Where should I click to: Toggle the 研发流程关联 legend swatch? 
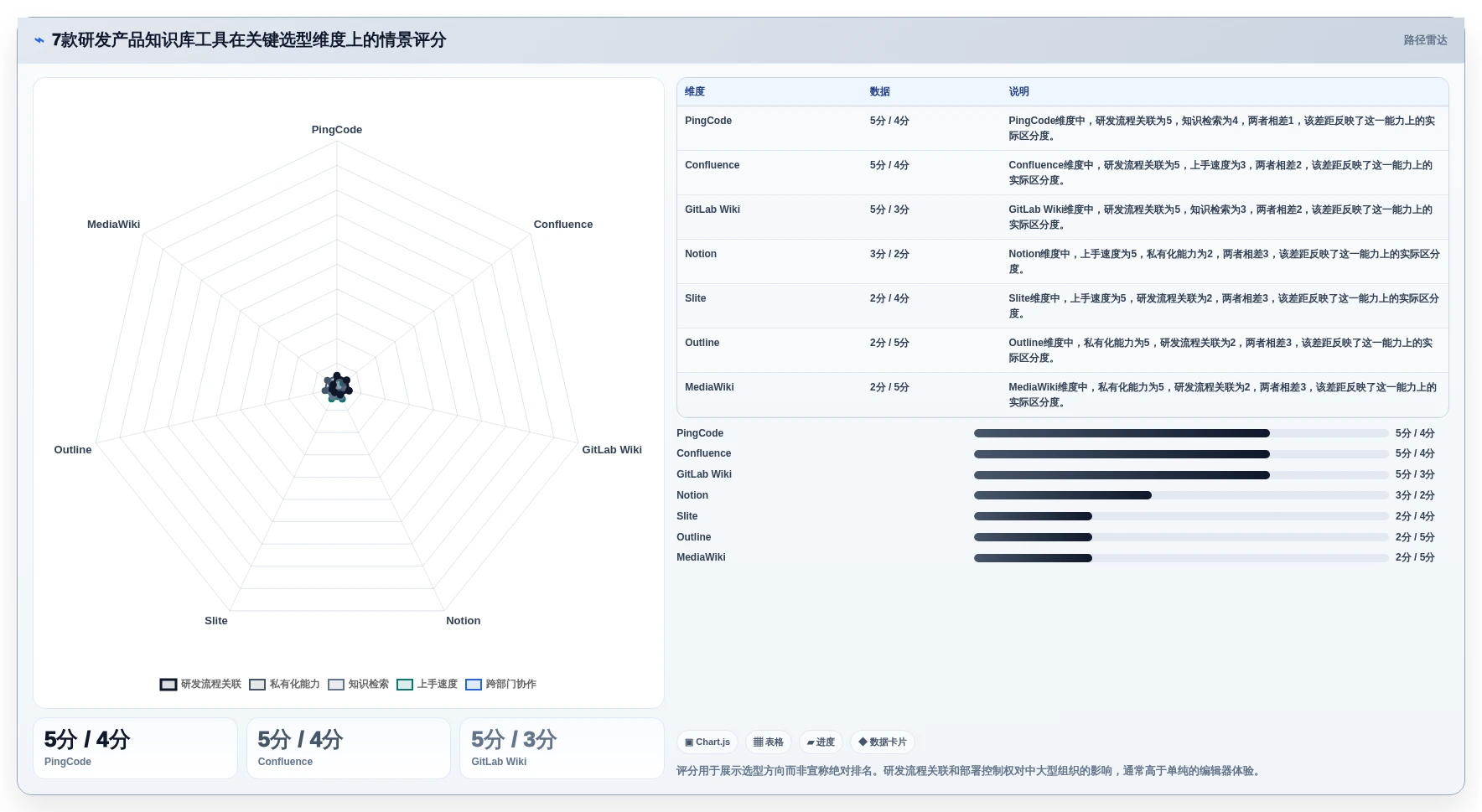(168, 685)
